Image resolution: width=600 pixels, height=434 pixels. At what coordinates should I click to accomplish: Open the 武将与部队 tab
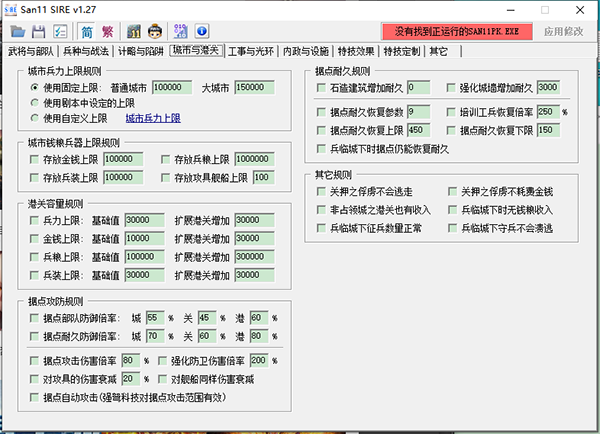pos(31,51)
